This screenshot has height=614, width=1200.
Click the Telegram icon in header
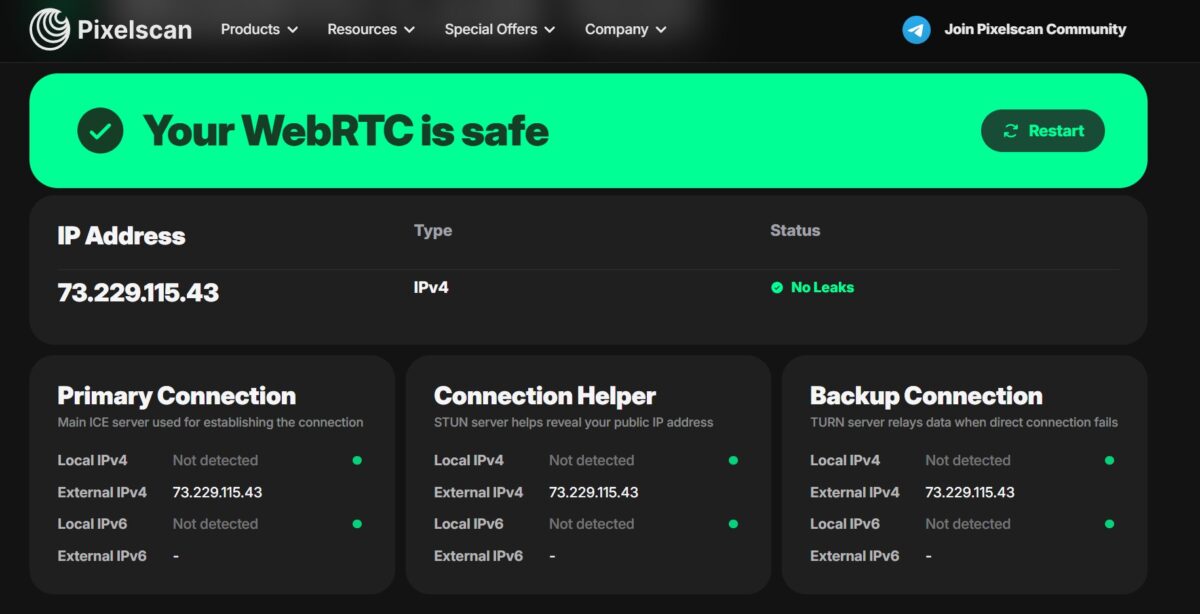click(x=916, y=29)
